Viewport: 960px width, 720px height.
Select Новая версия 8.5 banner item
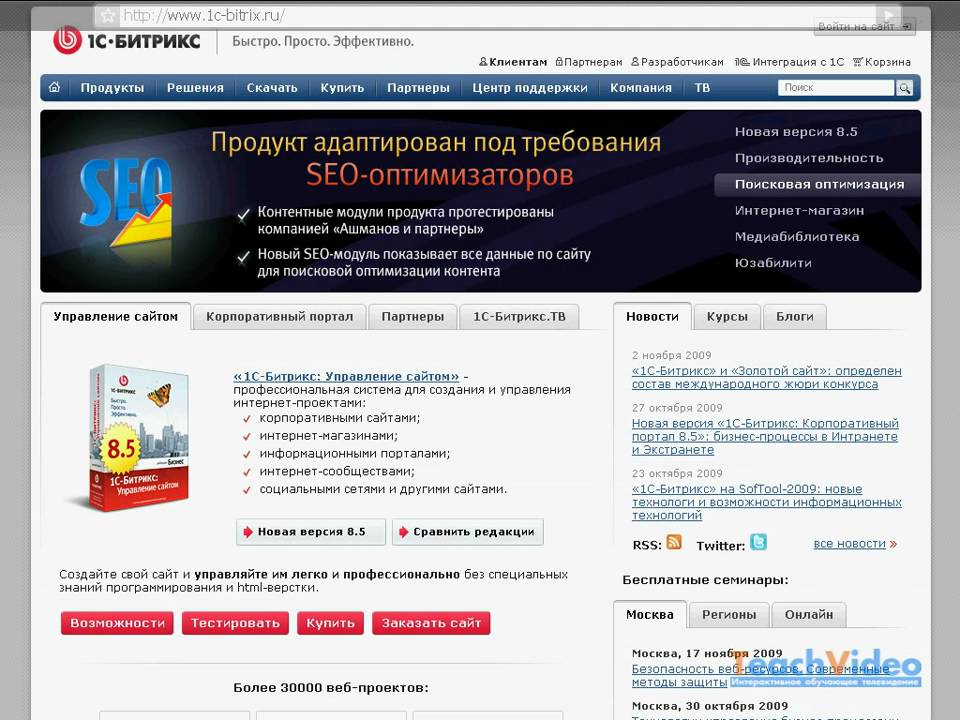[x=796, y=132]
